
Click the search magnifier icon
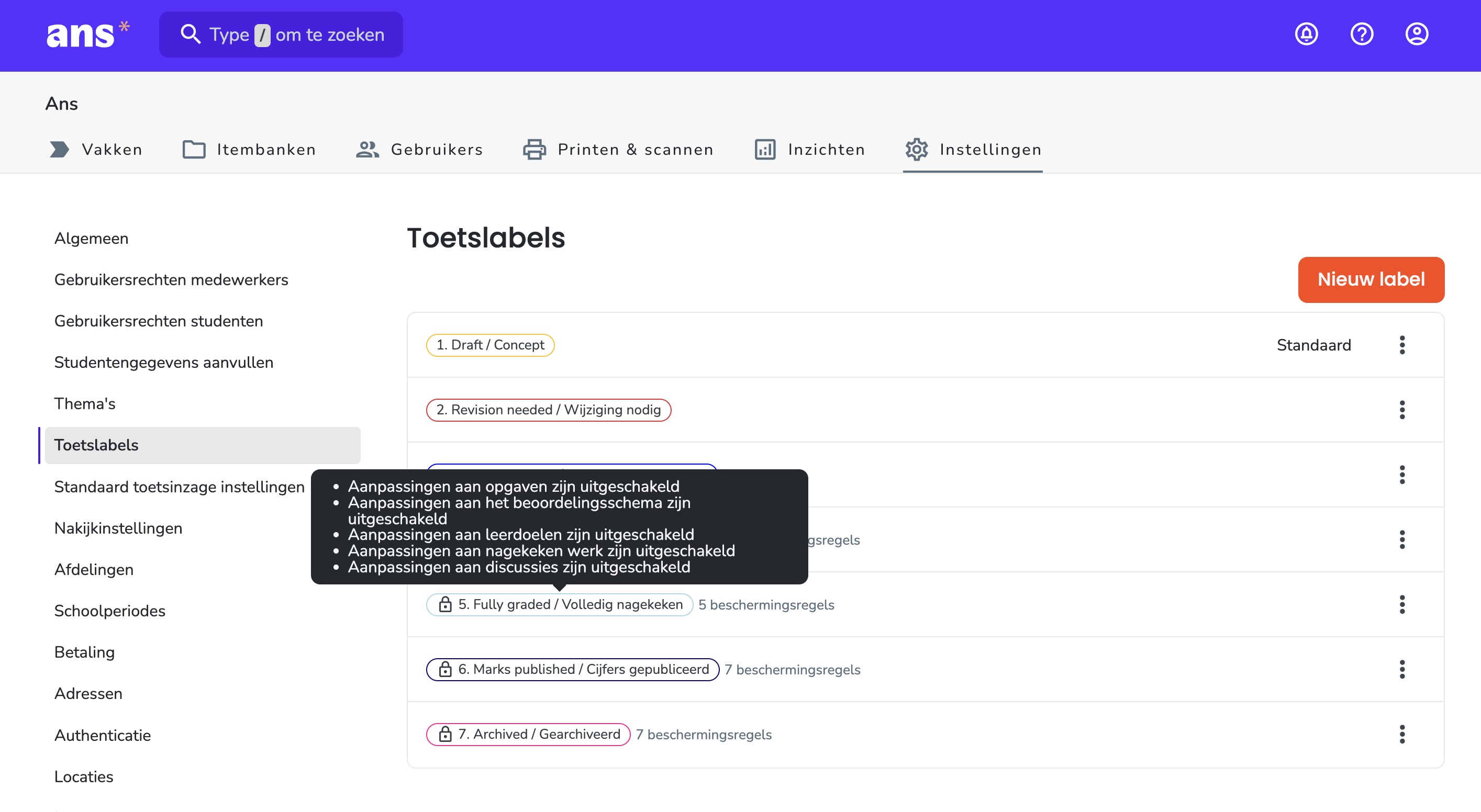pyautogui.click(x=191, y=35)
